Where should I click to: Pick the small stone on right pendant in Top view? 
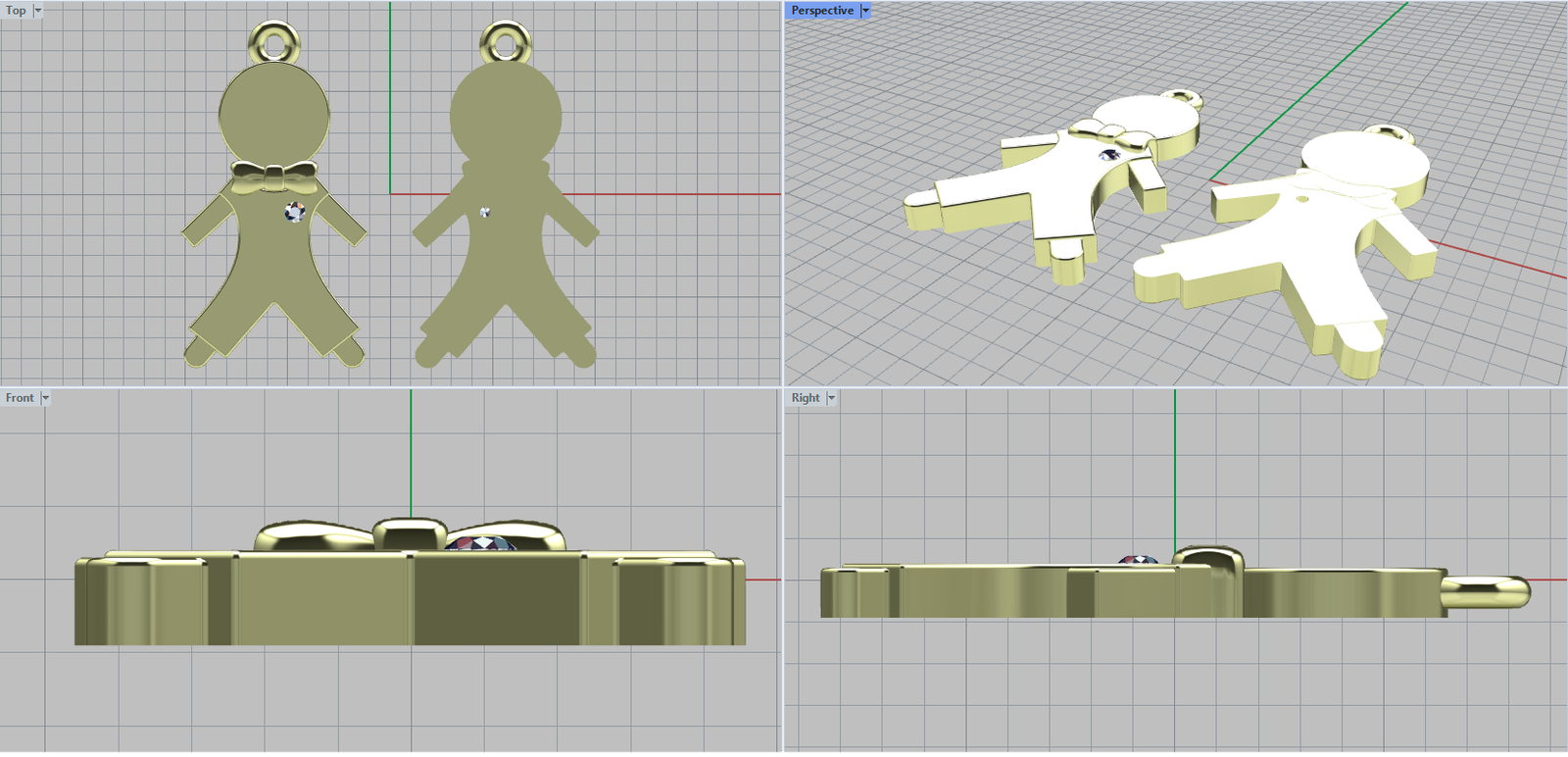point(485,212)
